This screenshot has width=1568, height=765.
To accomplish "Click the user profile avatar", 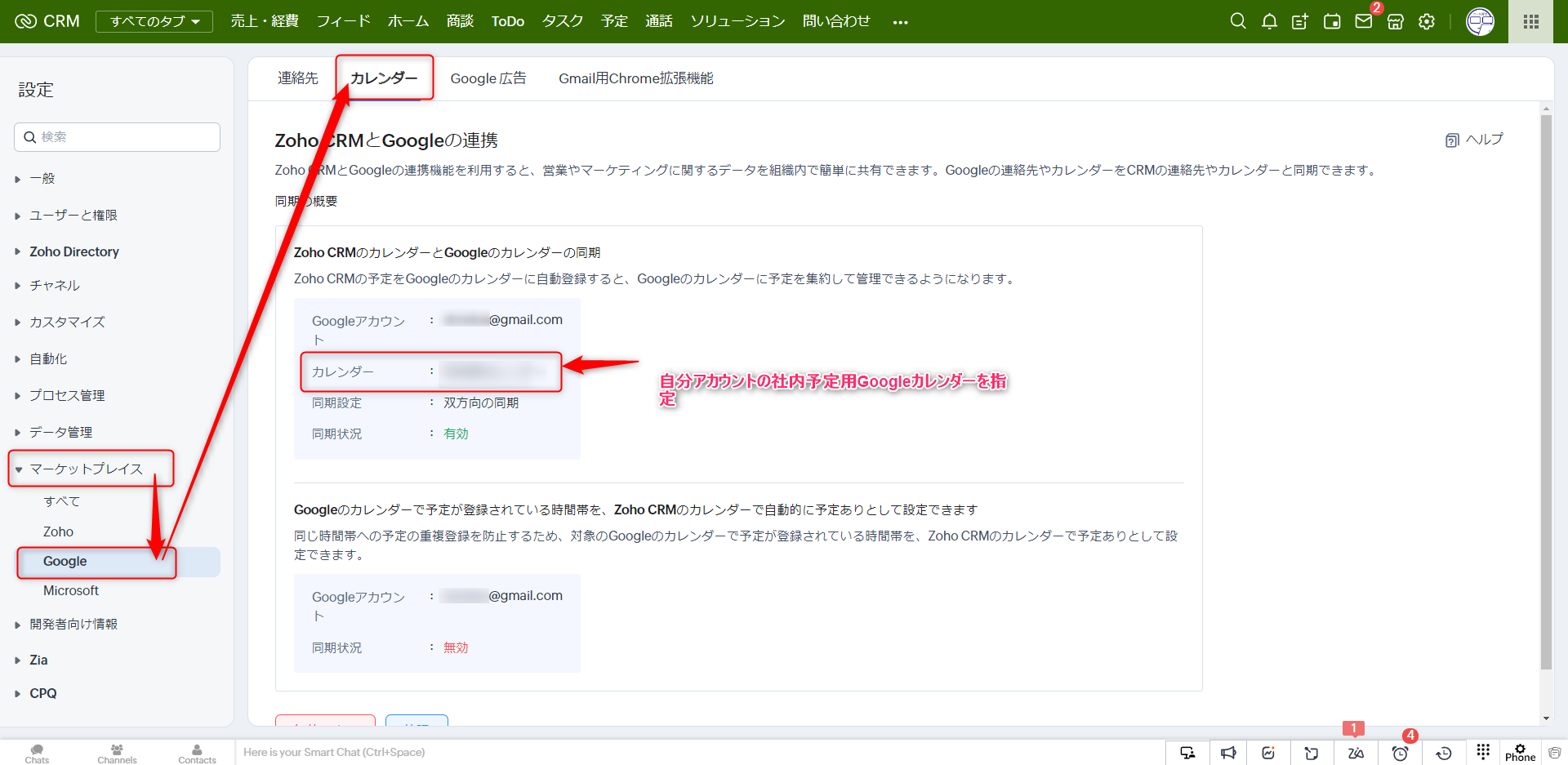I will click(1480, 22).
